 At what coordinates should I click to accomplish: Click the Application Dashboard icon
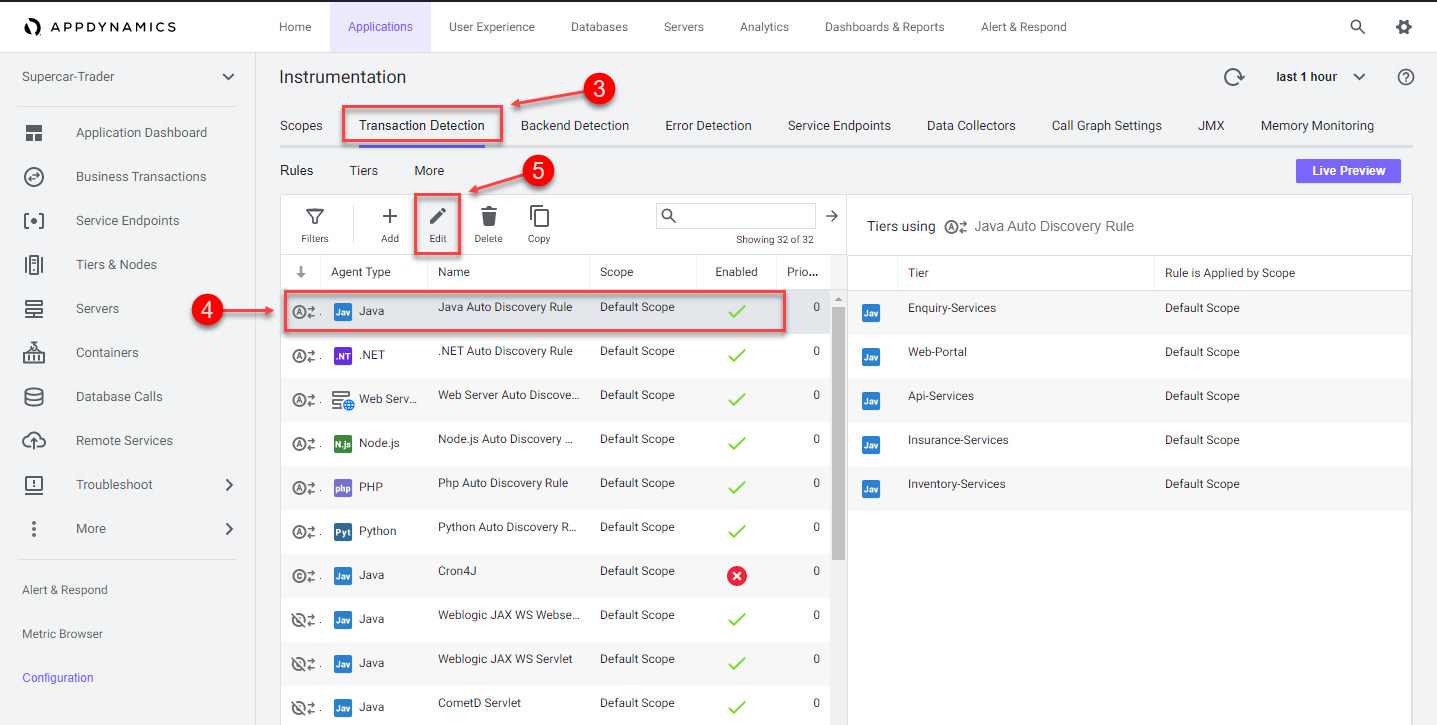[x=34, y=133]
